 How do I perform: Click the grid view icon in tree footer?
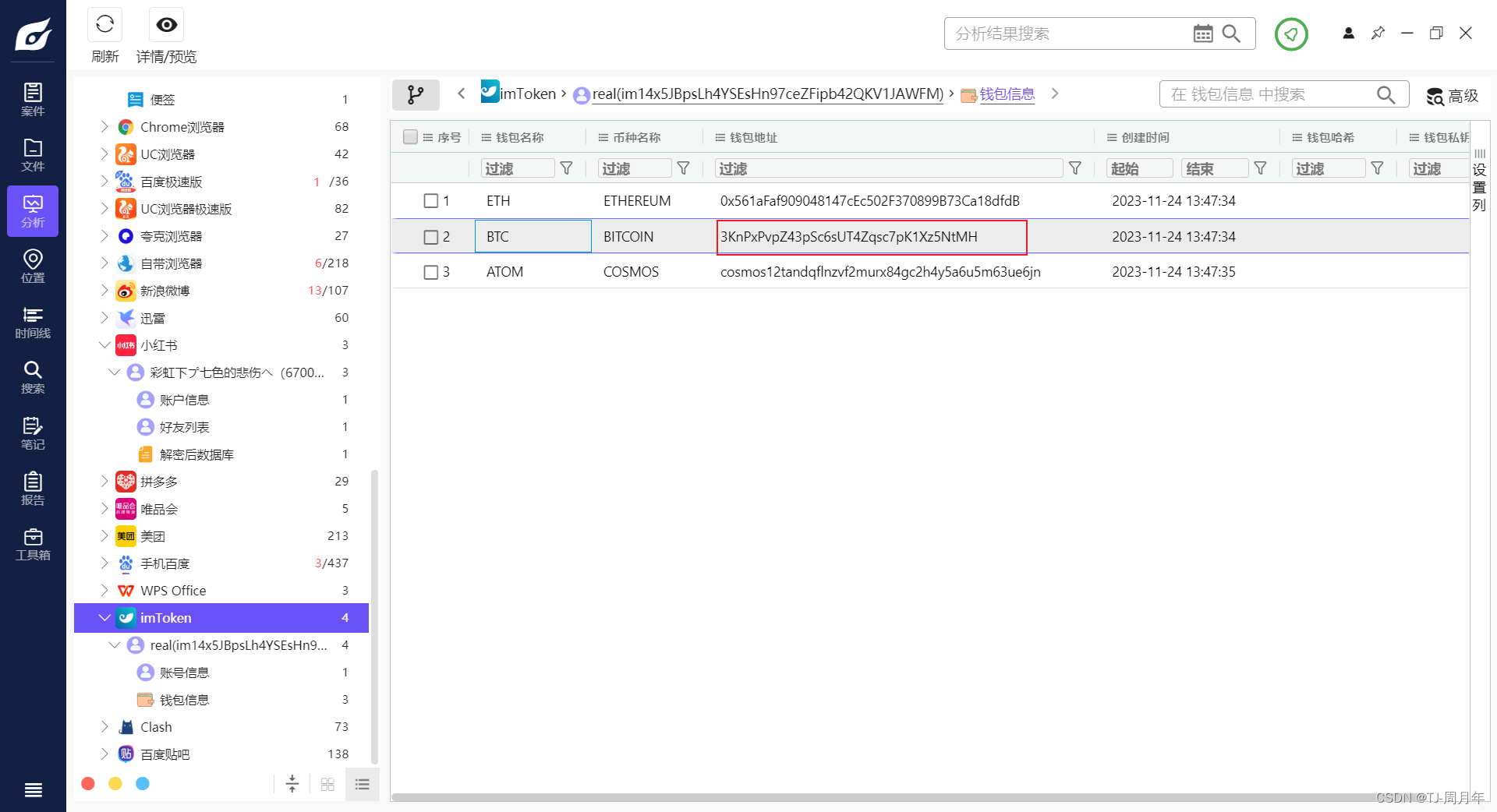pos(327,784)
